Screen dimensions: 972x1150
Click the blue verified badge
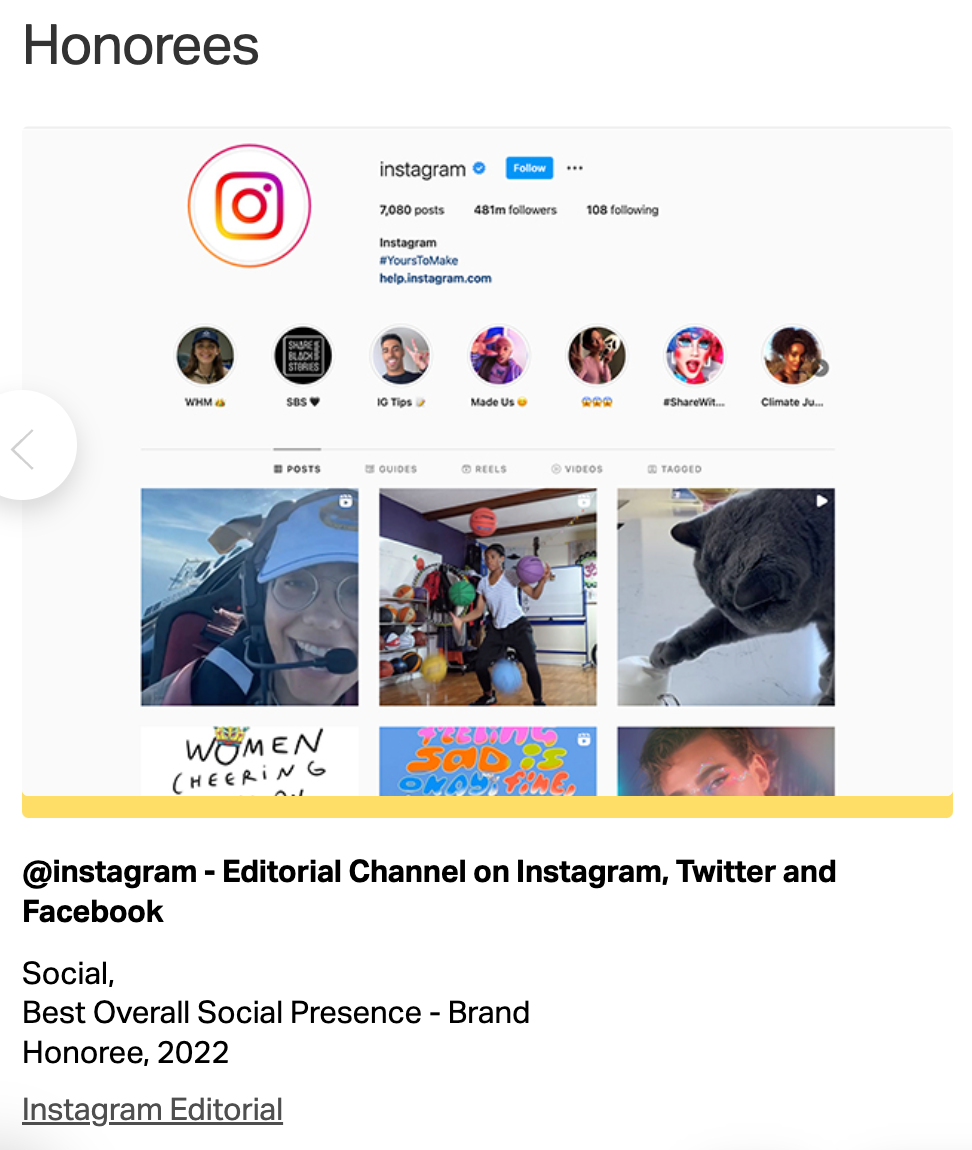click(x=479, y=168)
